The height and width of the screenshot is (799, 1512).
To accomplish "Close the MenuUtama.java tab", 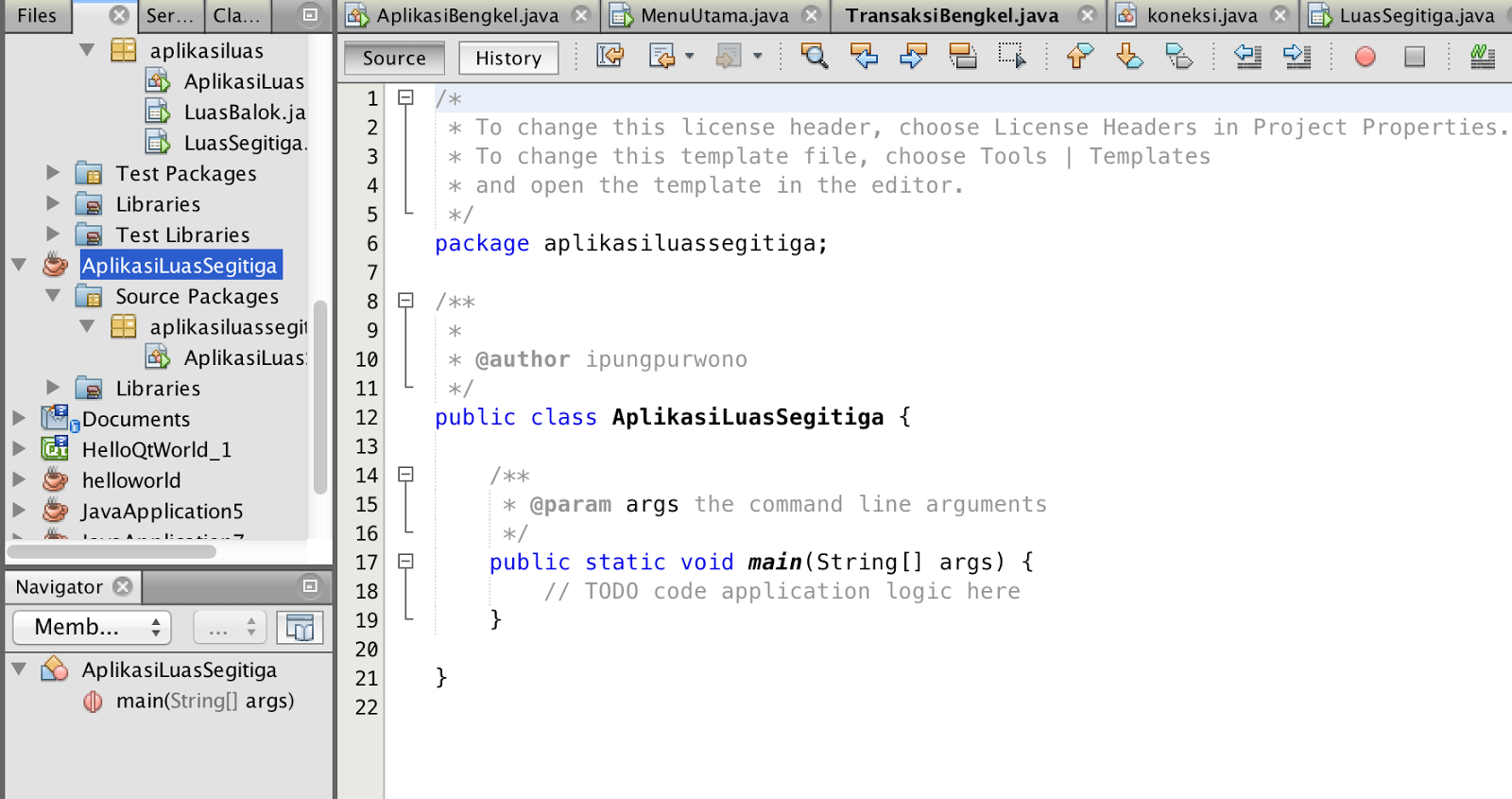I will (811, 15).
